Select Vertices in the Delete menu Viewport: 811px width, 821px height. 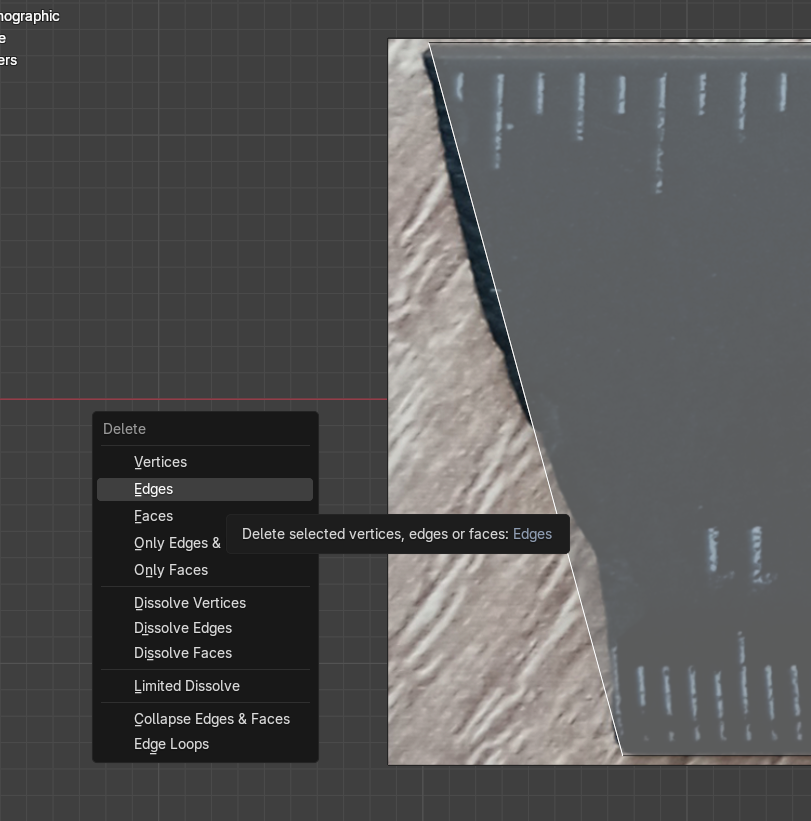pyautogui.click(x=161, y=462)
